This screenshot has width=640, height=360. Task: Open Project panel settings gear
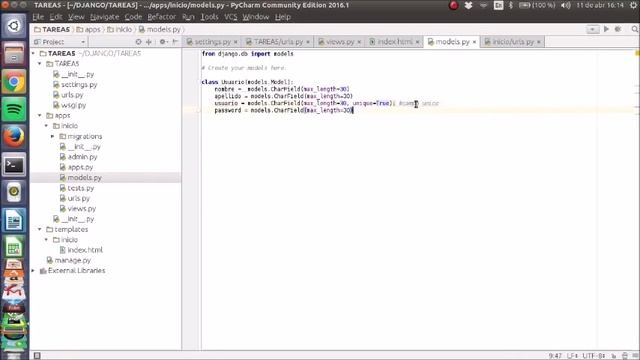coord(163,42)
